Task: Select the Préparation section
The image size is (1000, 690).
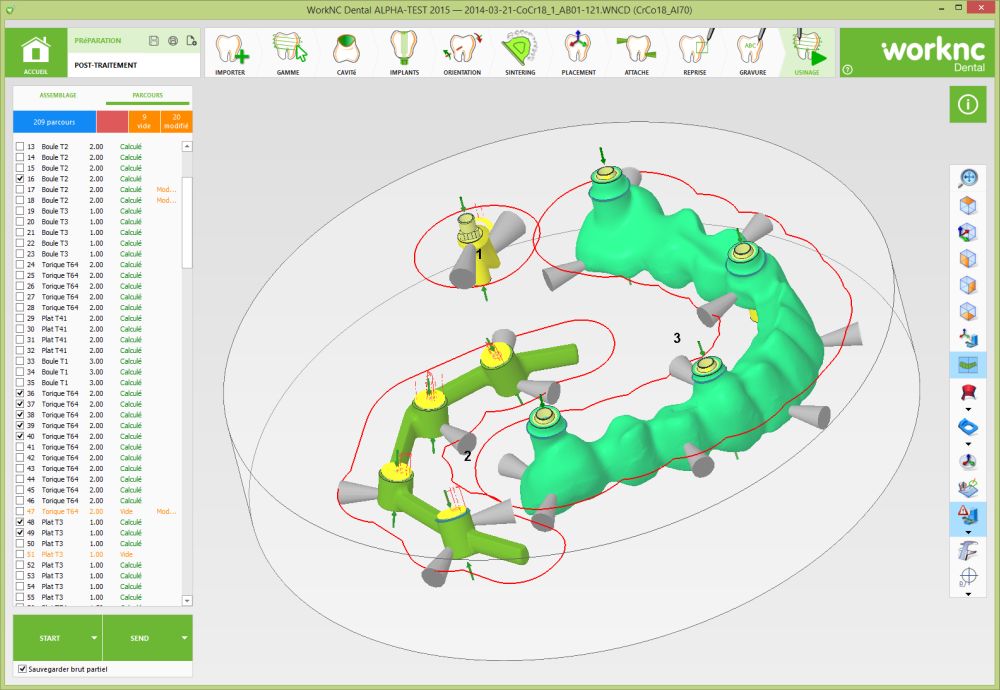Action: (98, 41)
